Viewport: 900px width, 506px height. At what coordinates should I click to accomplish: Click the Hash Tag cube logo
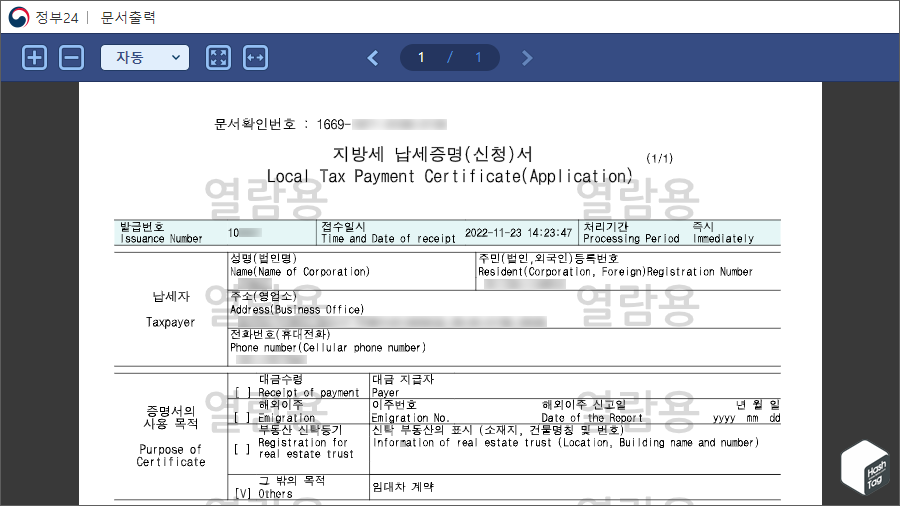pos(866,468)
